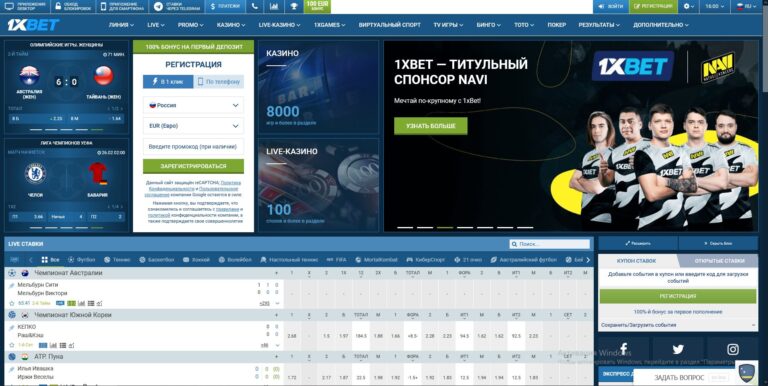The width and height of the screenshot is (768, 386).
Task: Open the LIVE-Казино menu
Action: tap(279, 25)
